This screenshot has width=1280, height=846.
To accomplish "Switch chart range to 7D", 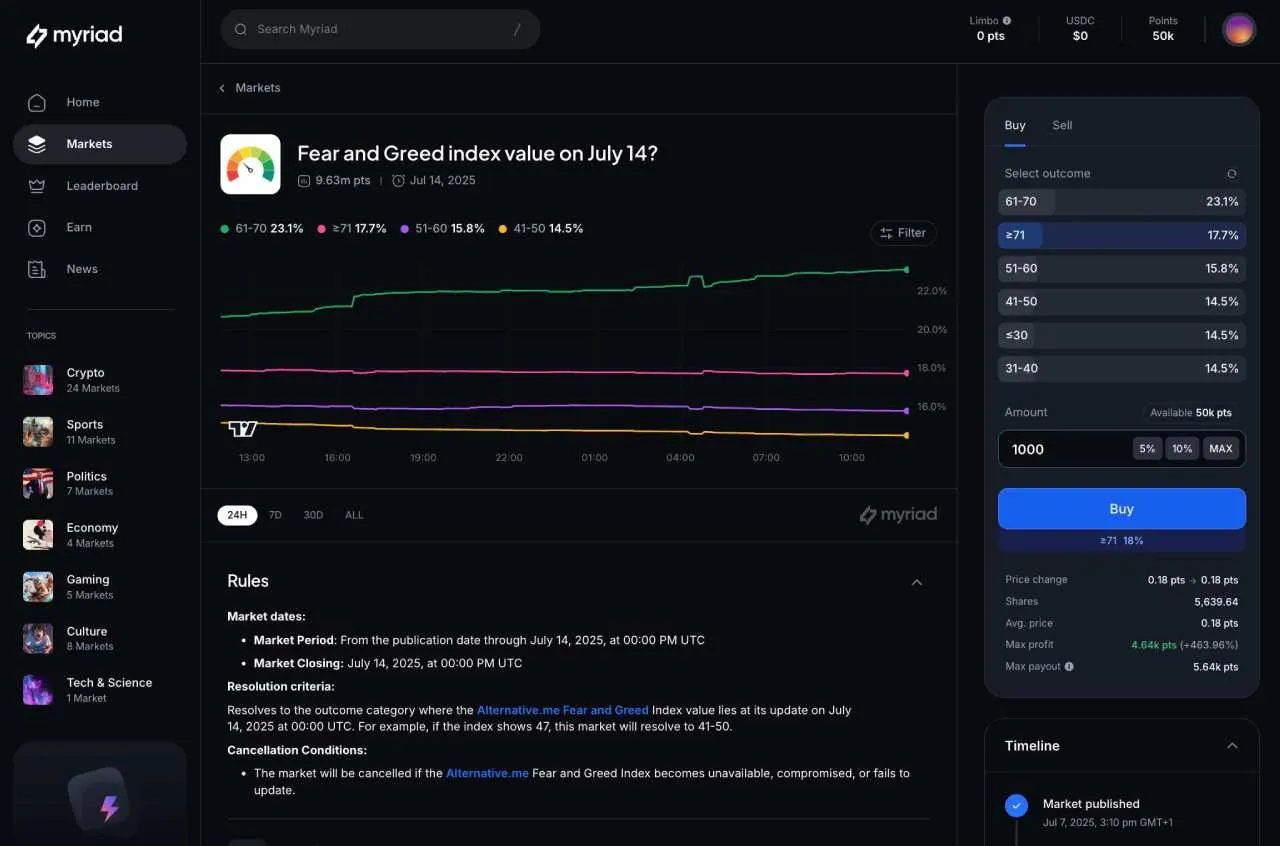I will [275, 515].
